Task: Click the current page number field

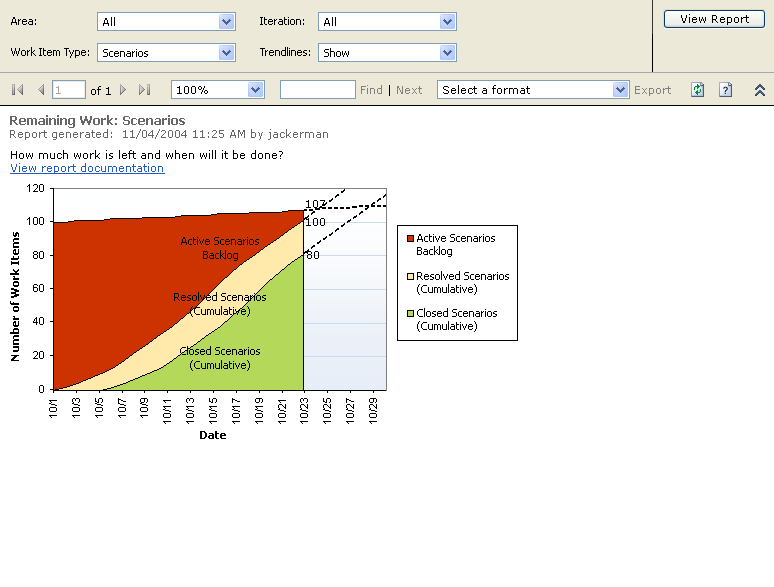Action: pyautogui.click(x=69, y=90)
